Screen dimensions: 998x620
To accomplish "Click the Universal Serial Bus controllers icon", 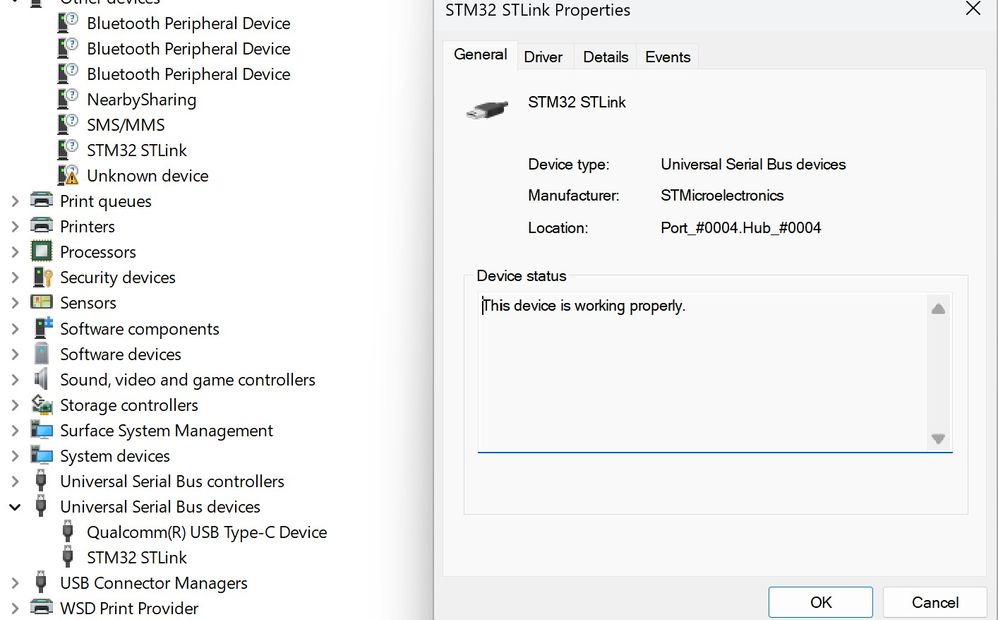I will [x=41, y=481].
